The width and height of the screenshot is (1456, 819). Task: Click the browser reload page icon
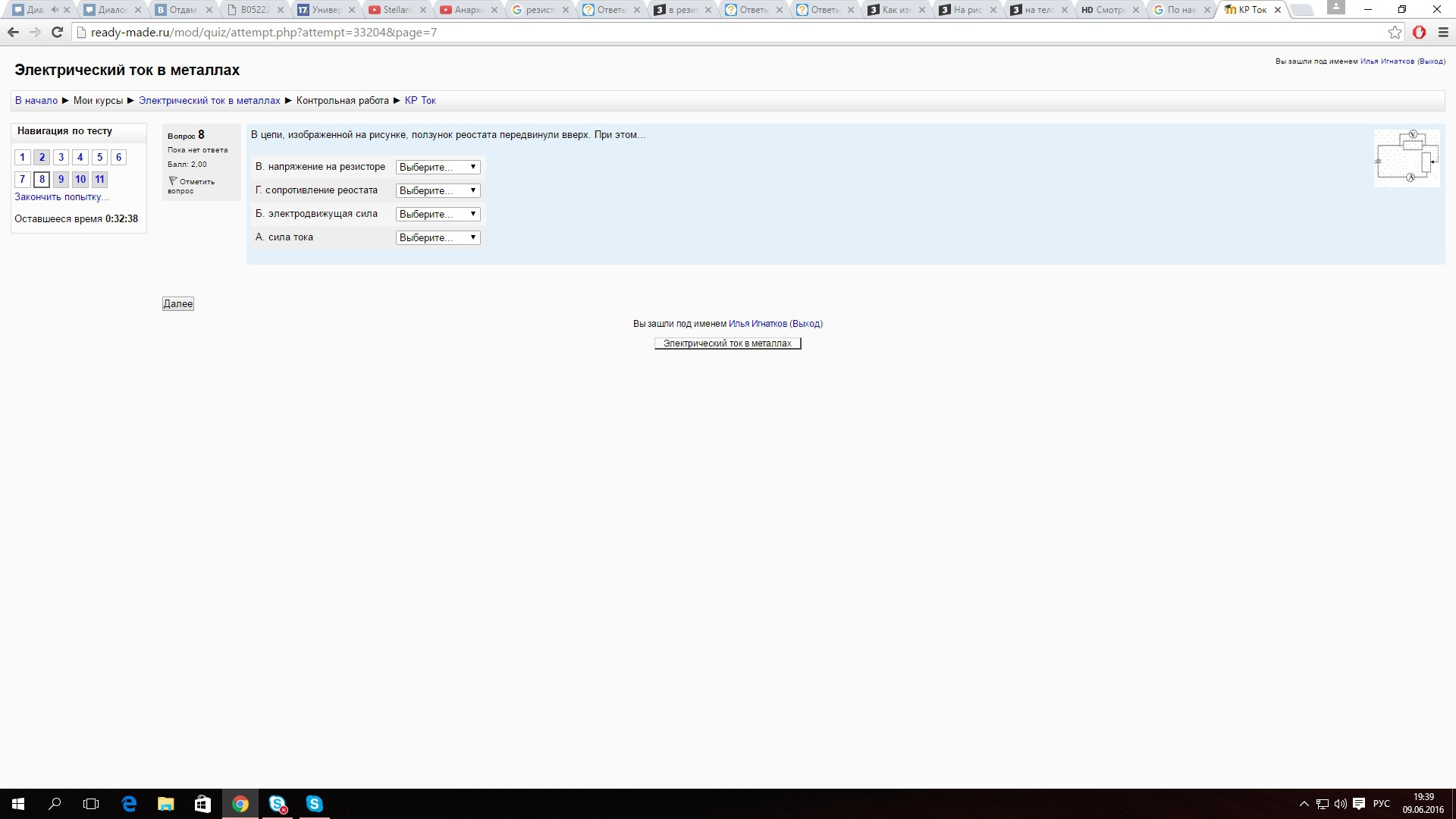(57, 33)
